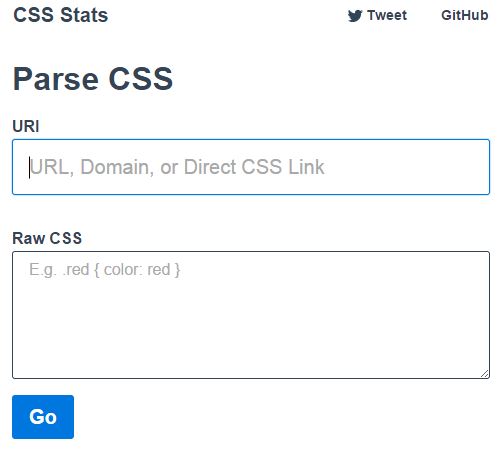
Task: Click the Twitter bird icon
Action: pyautogui.click(x=355, y=16)
